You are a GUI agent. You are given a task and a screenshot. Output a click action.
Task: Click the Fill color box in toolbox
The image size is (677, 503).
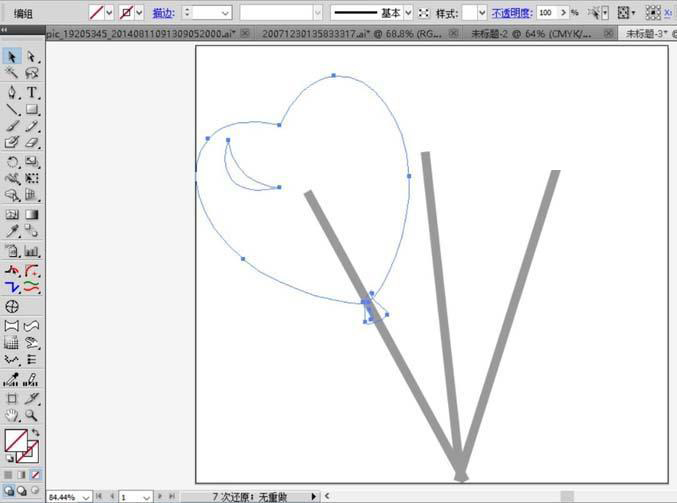pos(16,440)
